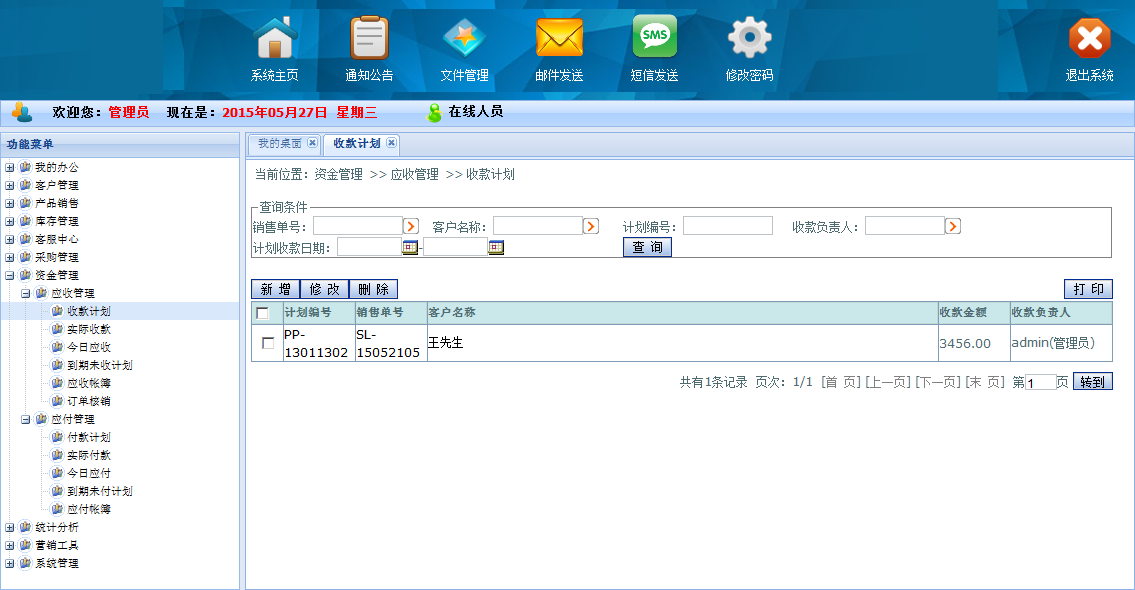Toggle the select-all checkbox in table header
The image size is (1135, 590).
click(x=263, y=313)
